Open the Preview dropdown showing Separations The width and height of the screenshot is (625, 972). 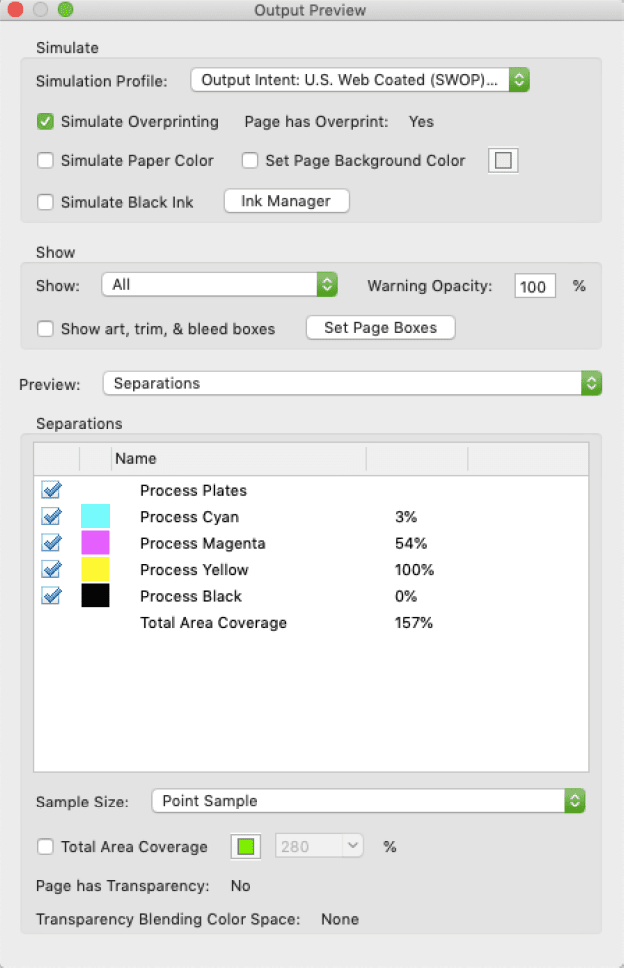coord(348,383)
